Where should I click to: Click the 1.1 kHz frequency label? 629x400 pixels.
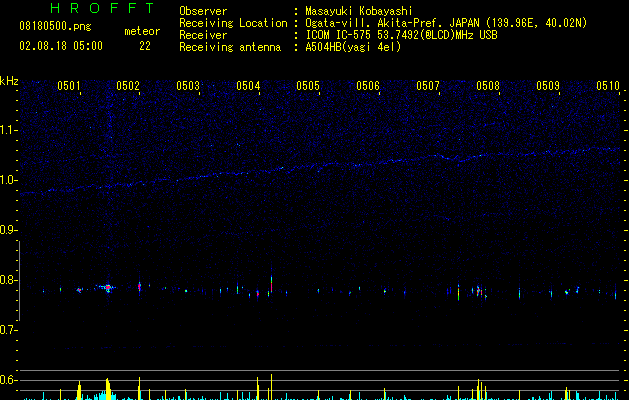pos(8,130)
